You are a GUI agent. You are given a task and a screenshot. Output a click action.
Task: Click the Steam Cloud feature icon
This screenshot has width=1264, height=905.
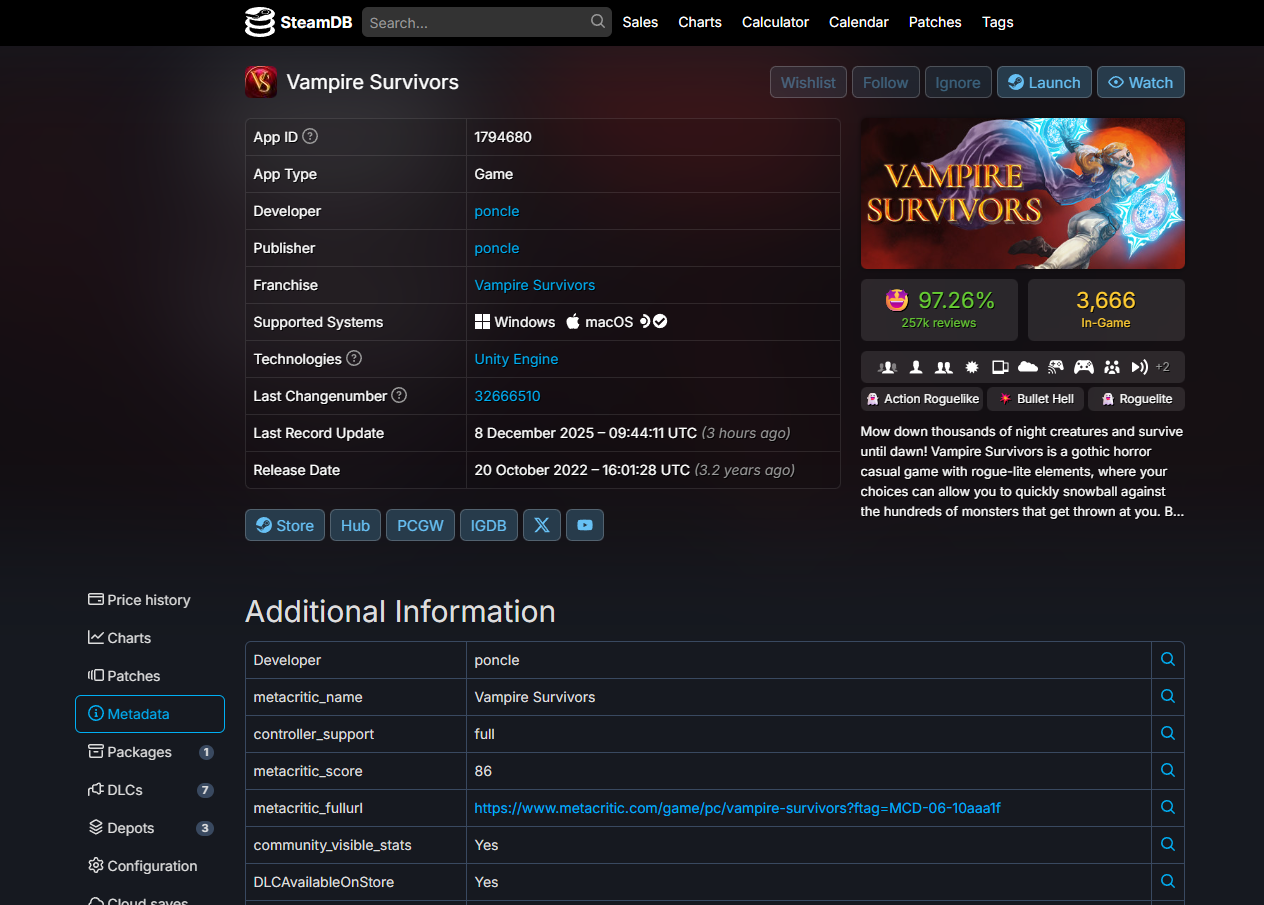(1027, 367)
